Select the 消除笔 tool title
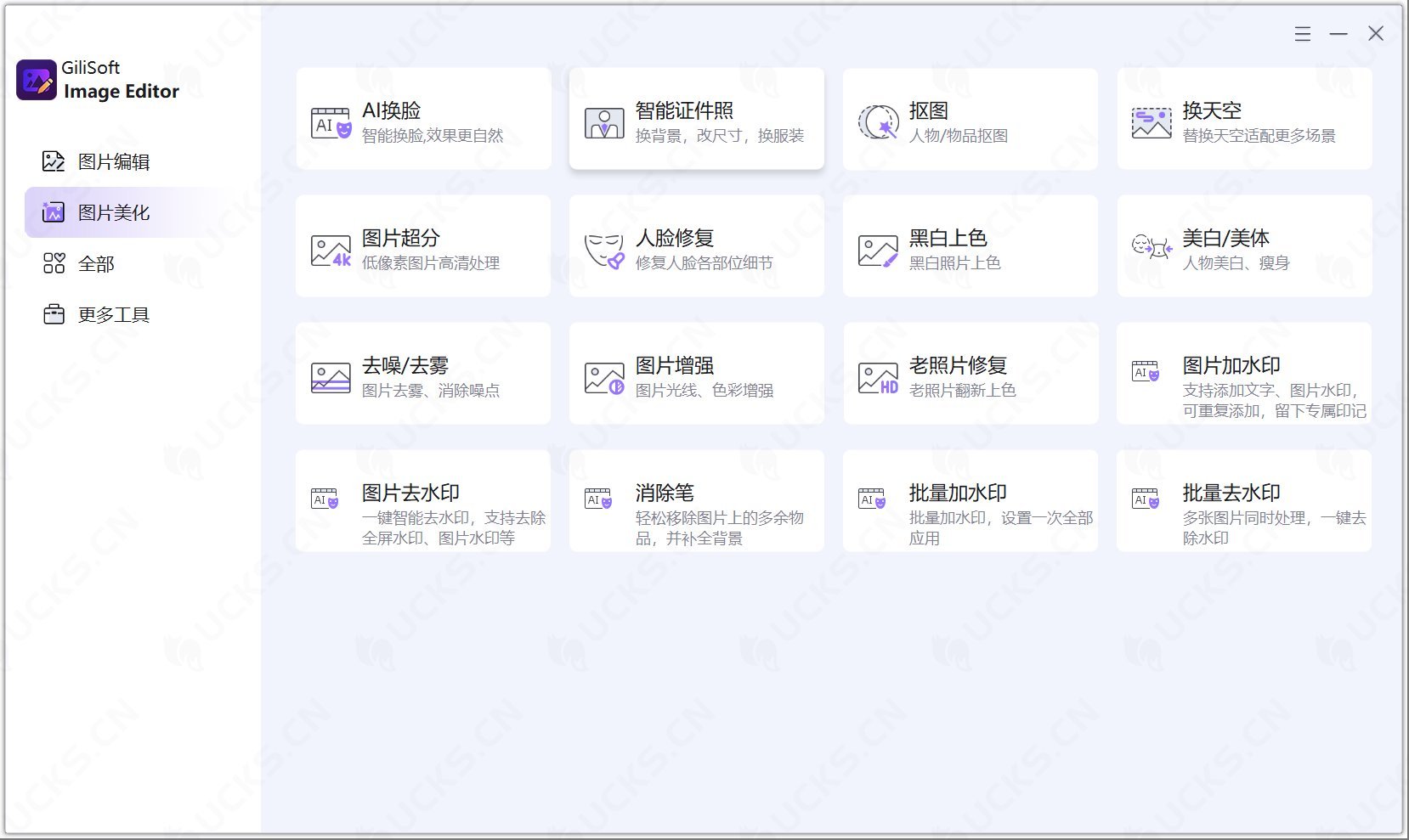The width and height of the screenshot is (1409, 840). pyautogui.click(x=665, y=493)
